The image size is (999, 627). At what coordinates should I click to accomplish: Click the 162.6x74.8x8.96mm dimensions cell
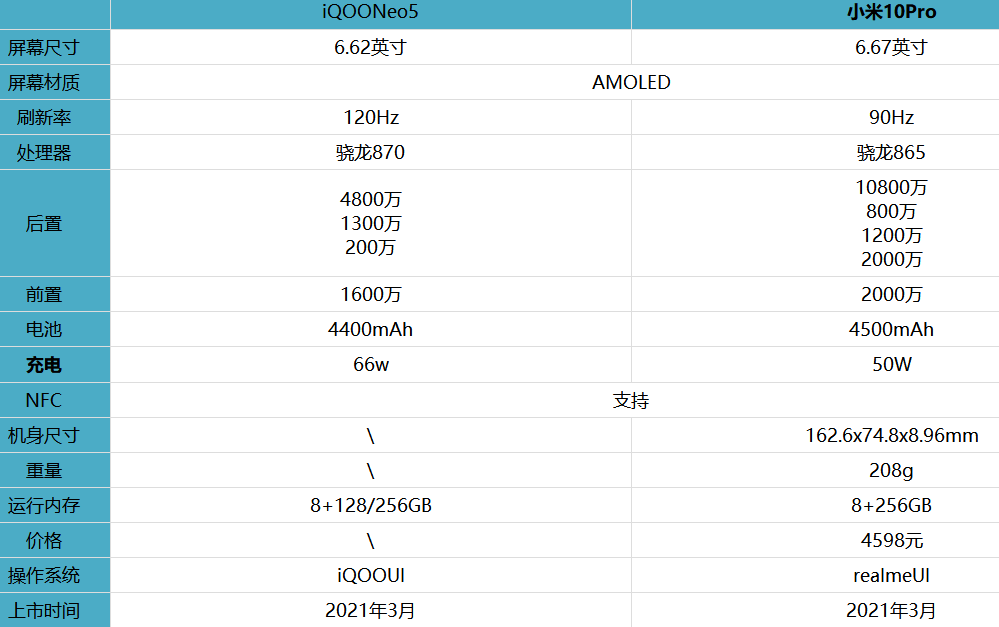pyautogui.click(x=891, y=435)
